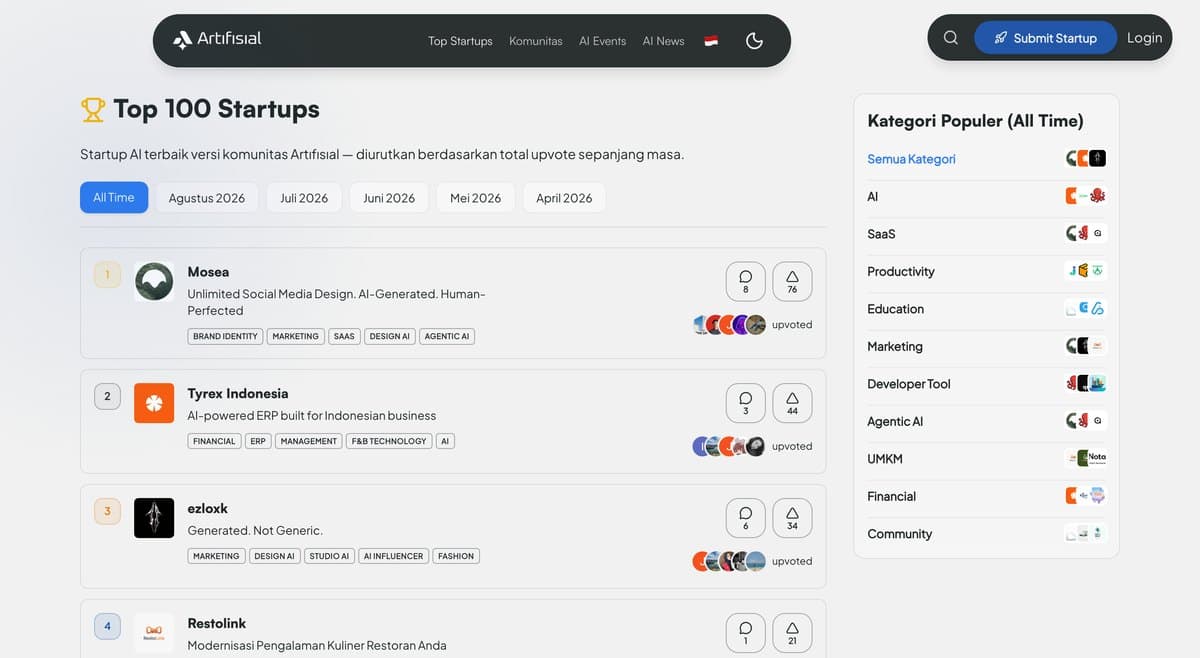Click ezloxk startup title

pos(208,508)
